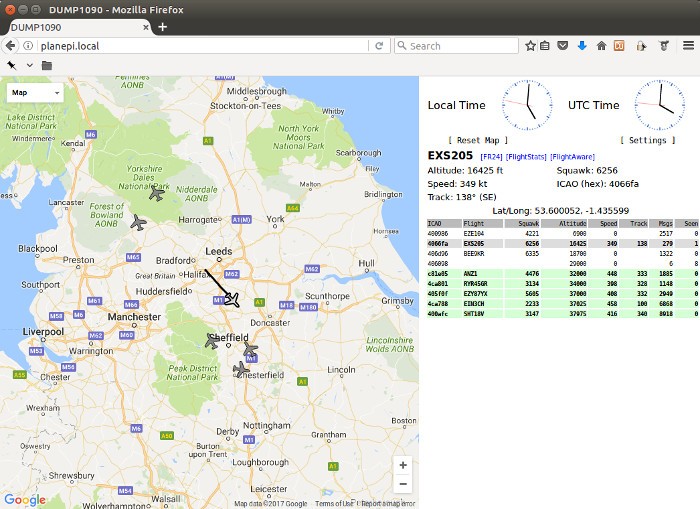
Task: Click the UTC Time clock
Action: pyautogui.click(x=659, y=105)
